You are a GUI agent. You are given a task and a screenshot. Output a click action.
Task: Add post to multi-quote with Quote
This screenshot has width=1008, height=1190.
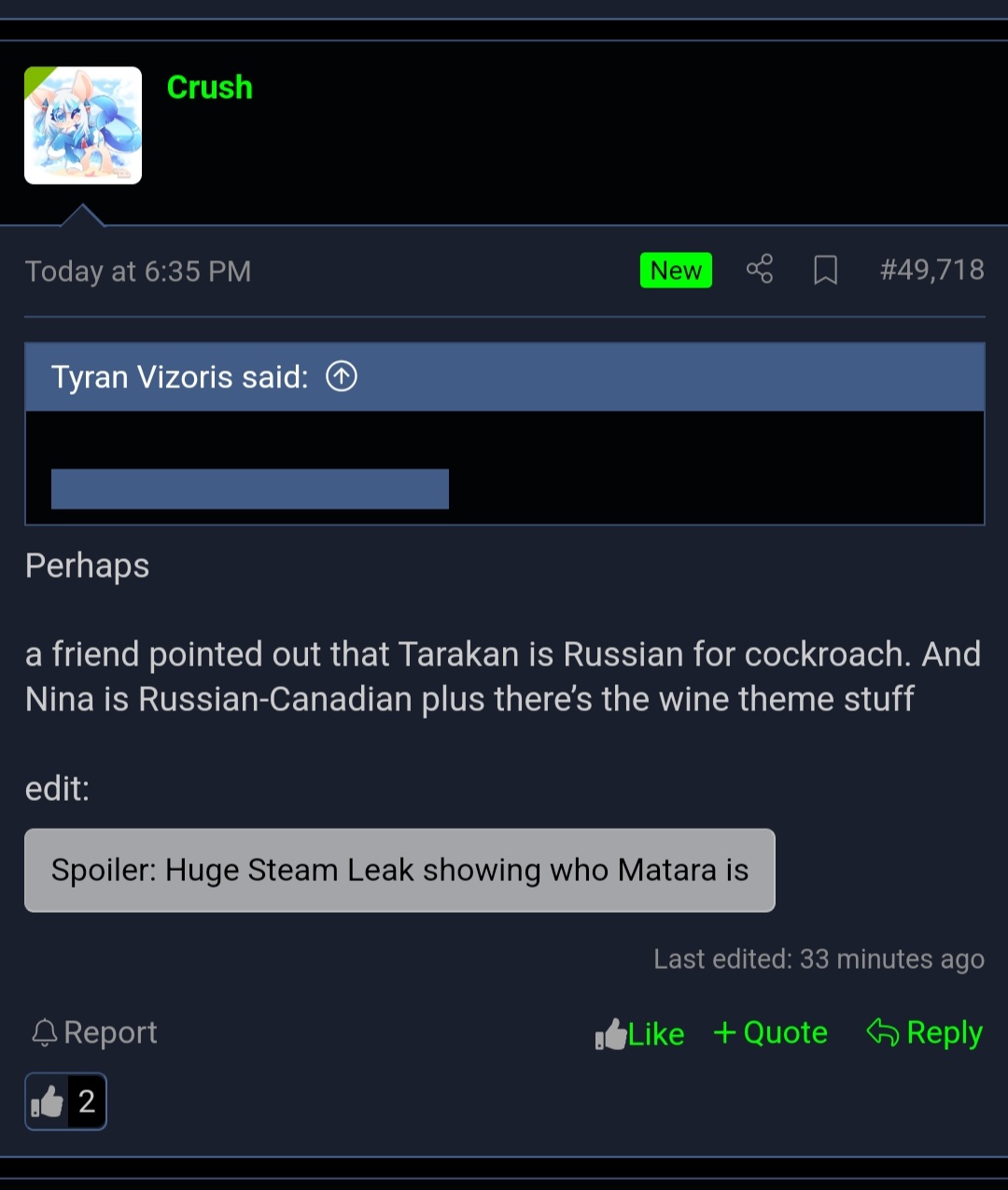(x=770, y=1032)
